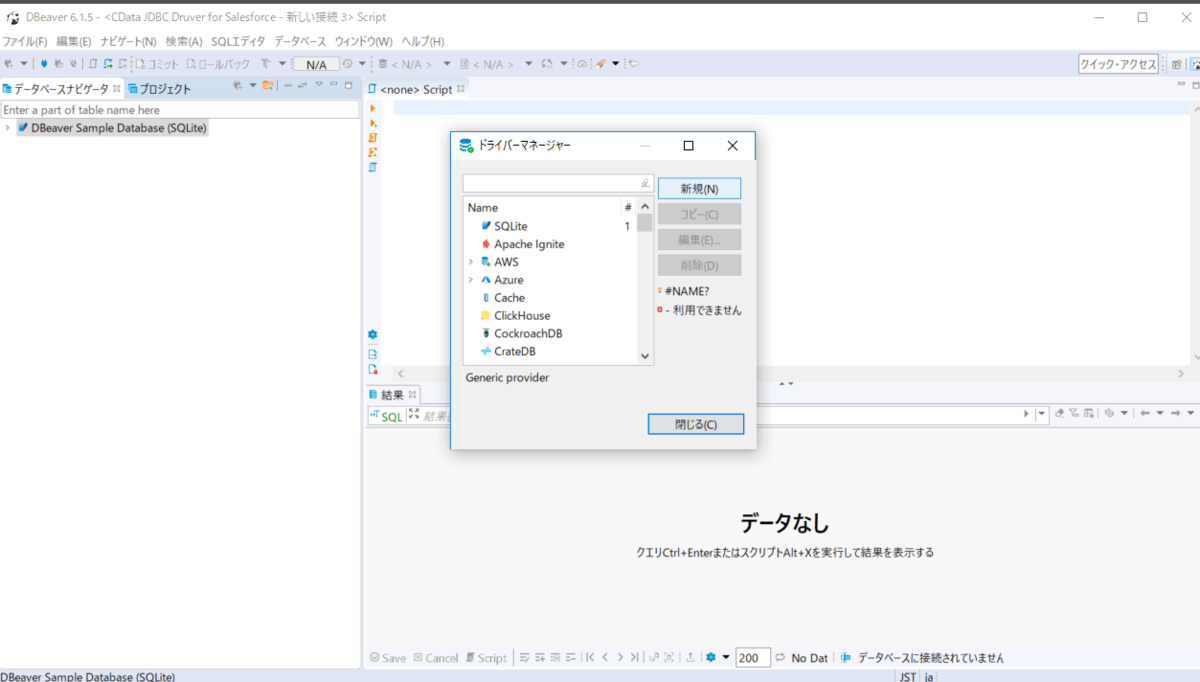1200x682 pixels.
Task: Click the Save button in results toolbar
Action: (x=388, y=657)
